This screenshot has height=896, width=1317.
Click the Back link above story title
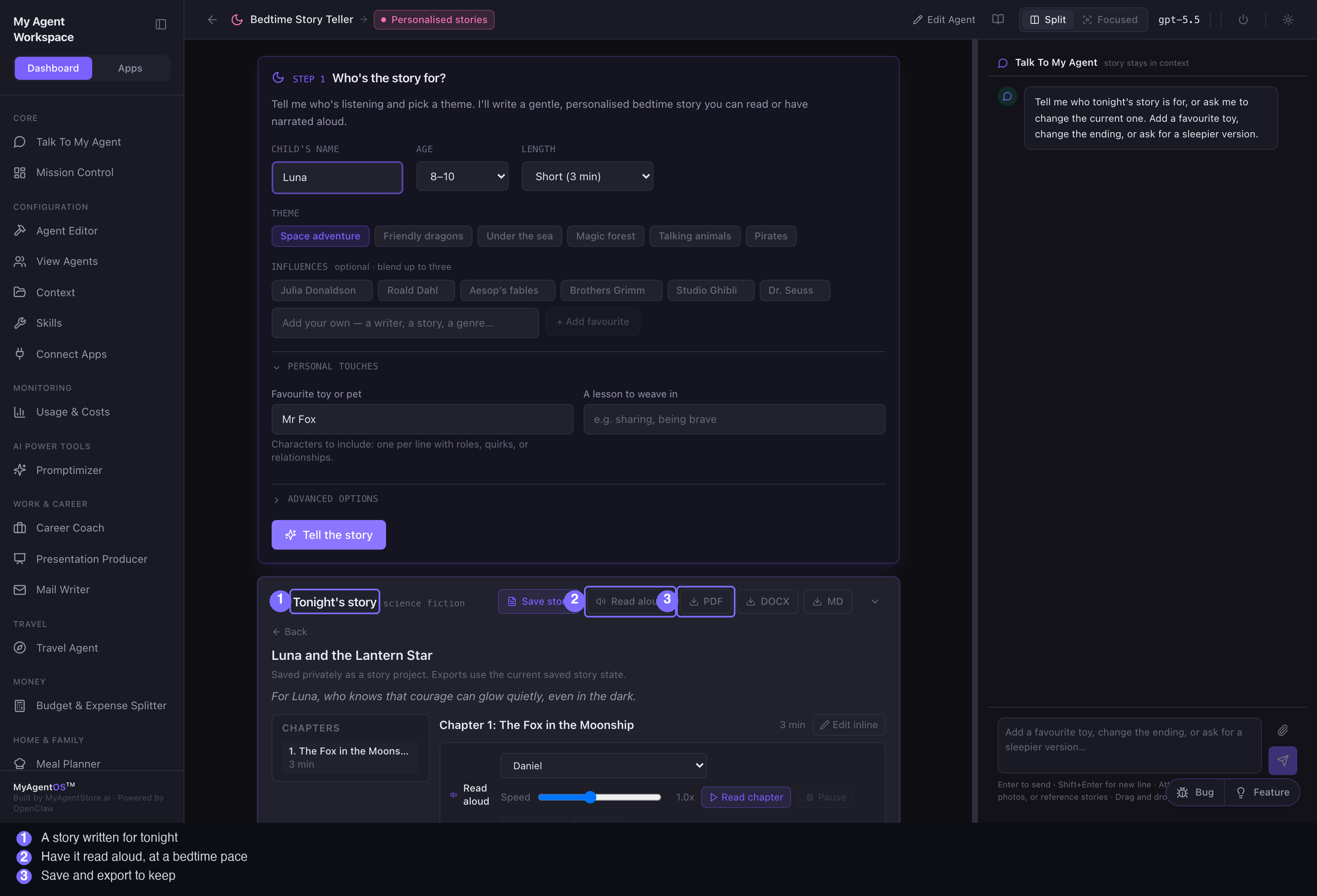coord(290,632)
